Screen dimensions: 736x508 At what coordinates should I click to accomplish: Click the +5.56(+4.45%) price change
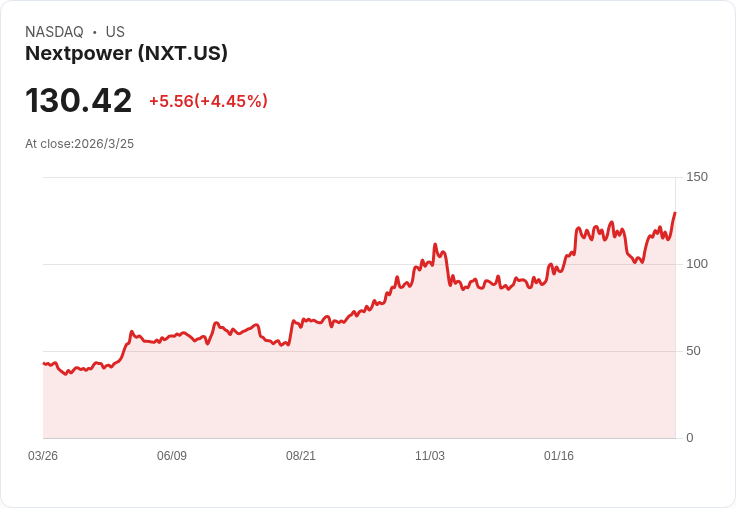(x=208, y=101)
